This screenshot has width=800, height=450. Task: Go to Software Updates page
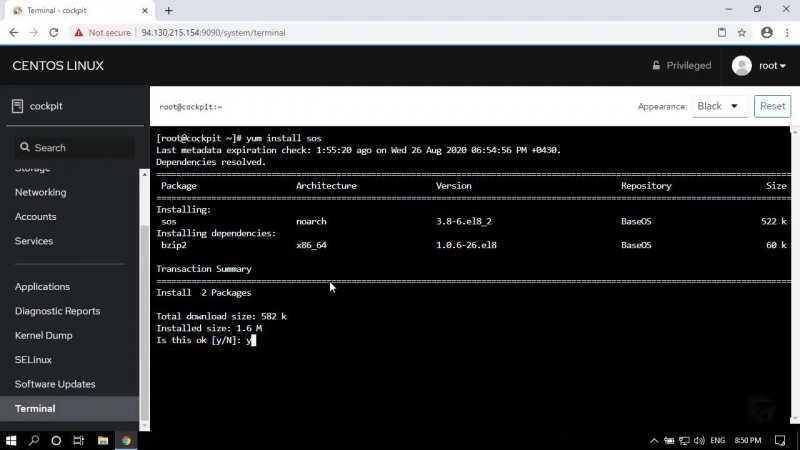click(x=55, y=384)
